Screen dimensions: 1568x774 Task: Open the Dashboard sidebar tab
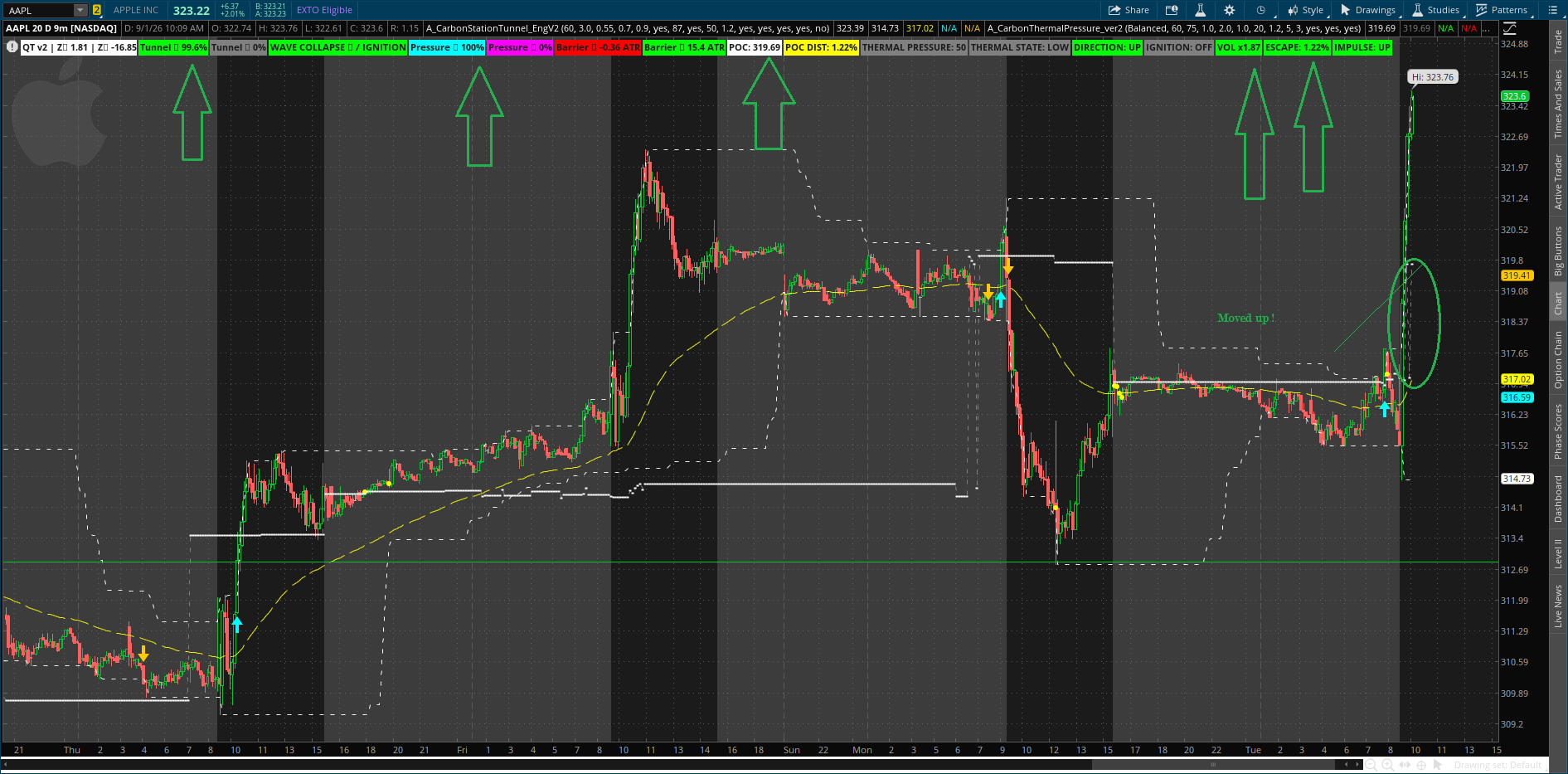point(1558,499)
